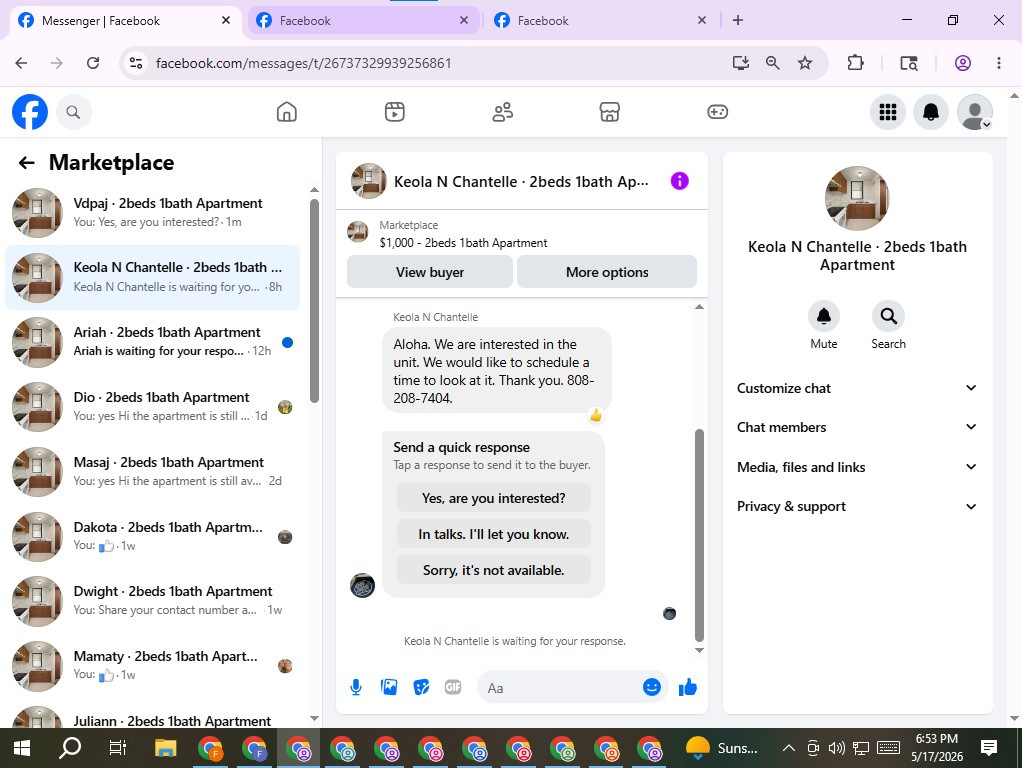Open the conversation information purple icon
Screen dimensions: 1022x768
[x=679, y=181]
